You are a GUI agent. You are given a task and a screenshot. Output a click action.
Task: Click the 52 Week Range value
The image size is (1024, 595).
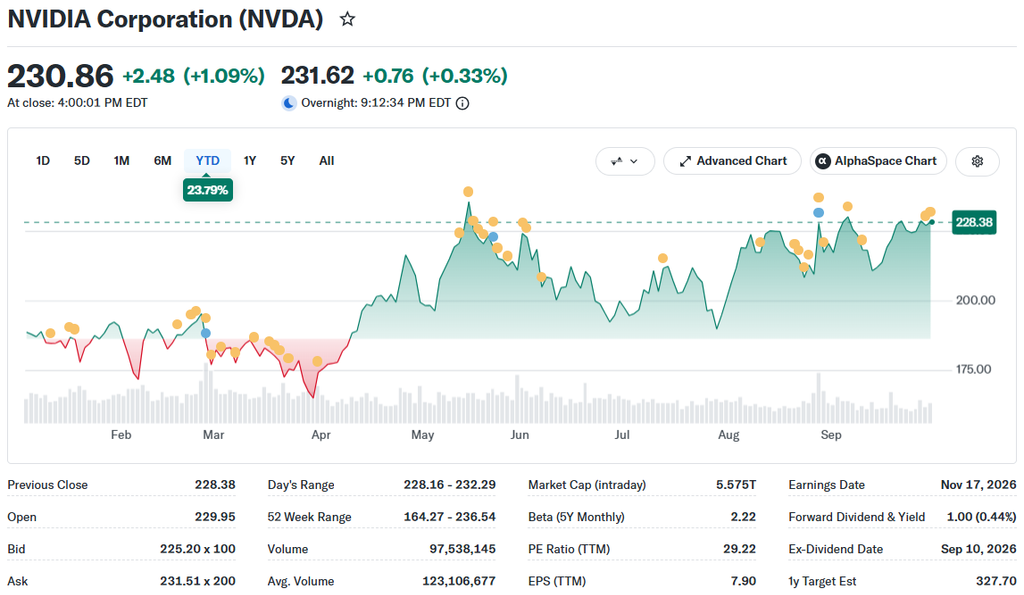449,517
